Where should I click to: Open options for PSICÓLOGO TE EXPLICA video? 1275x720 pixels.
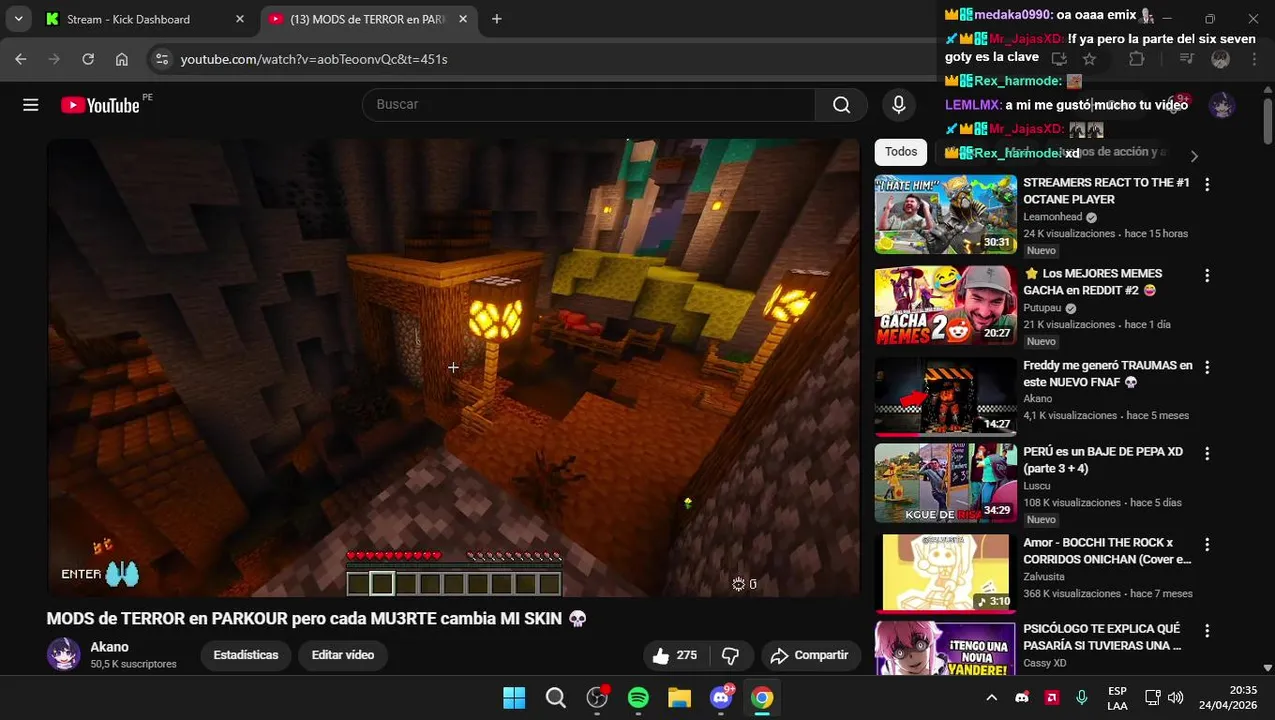(x=1207, y=631)
